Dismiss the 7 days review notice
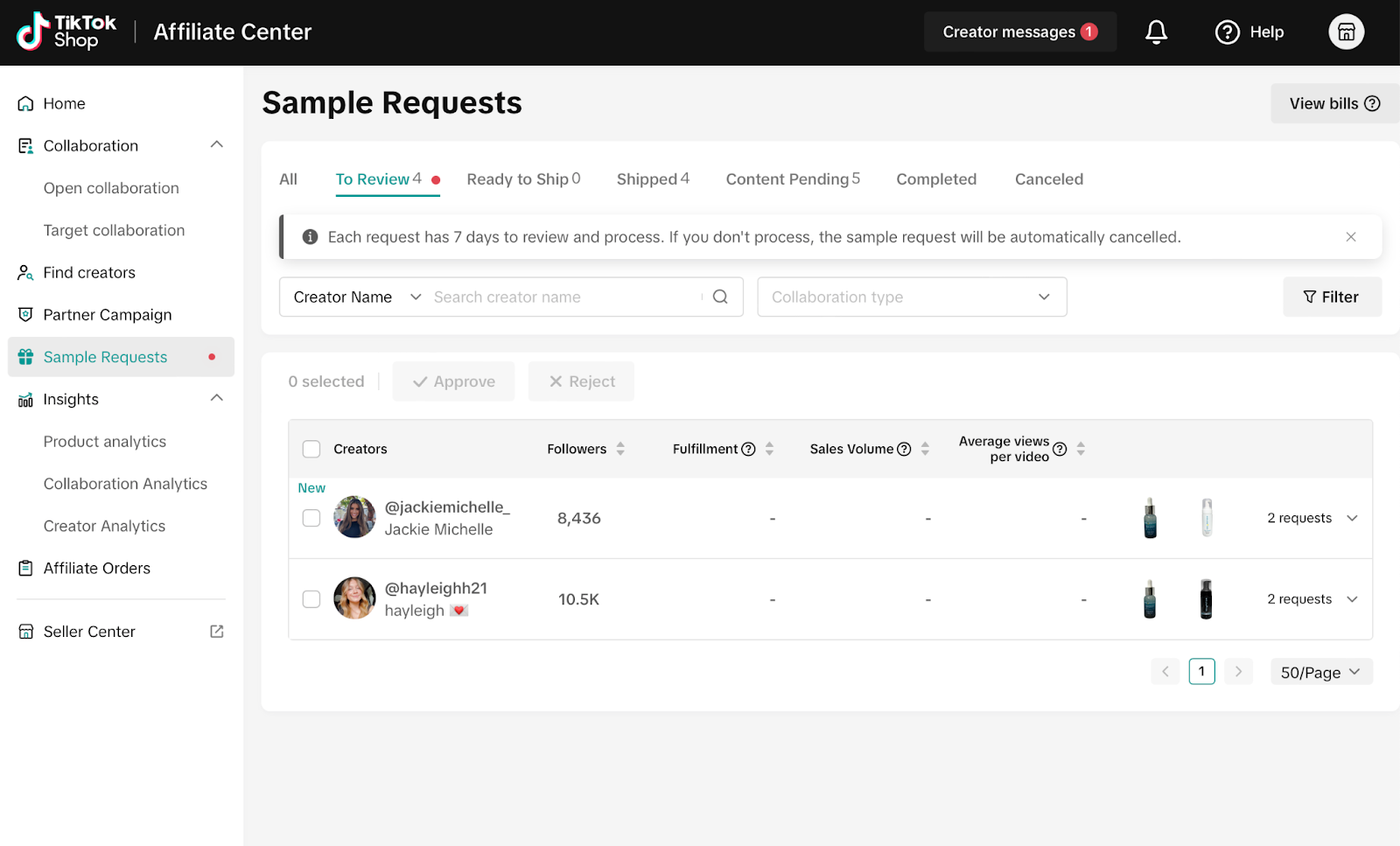1400x846 pixels. [1351, 237]
